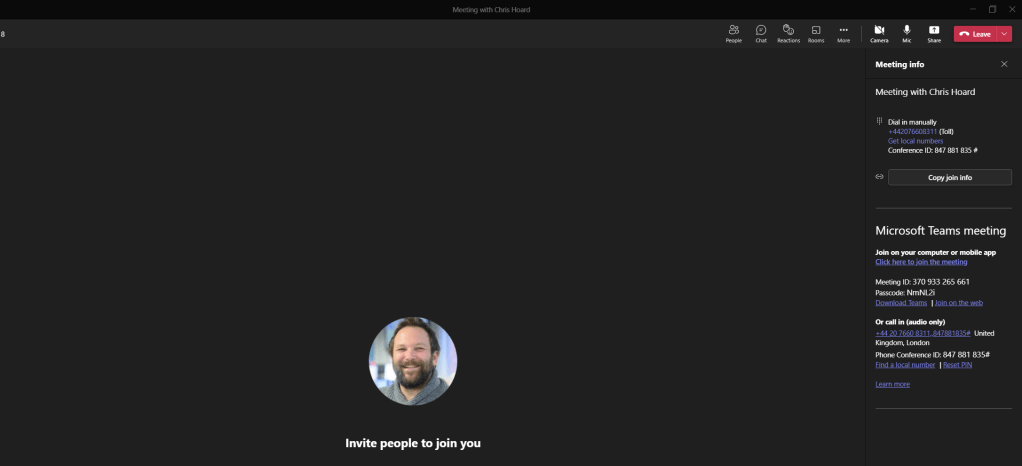Viewport: 1022px width, 466px height.
Task: Open the Reactions menu
Action: tap(788, 33)
